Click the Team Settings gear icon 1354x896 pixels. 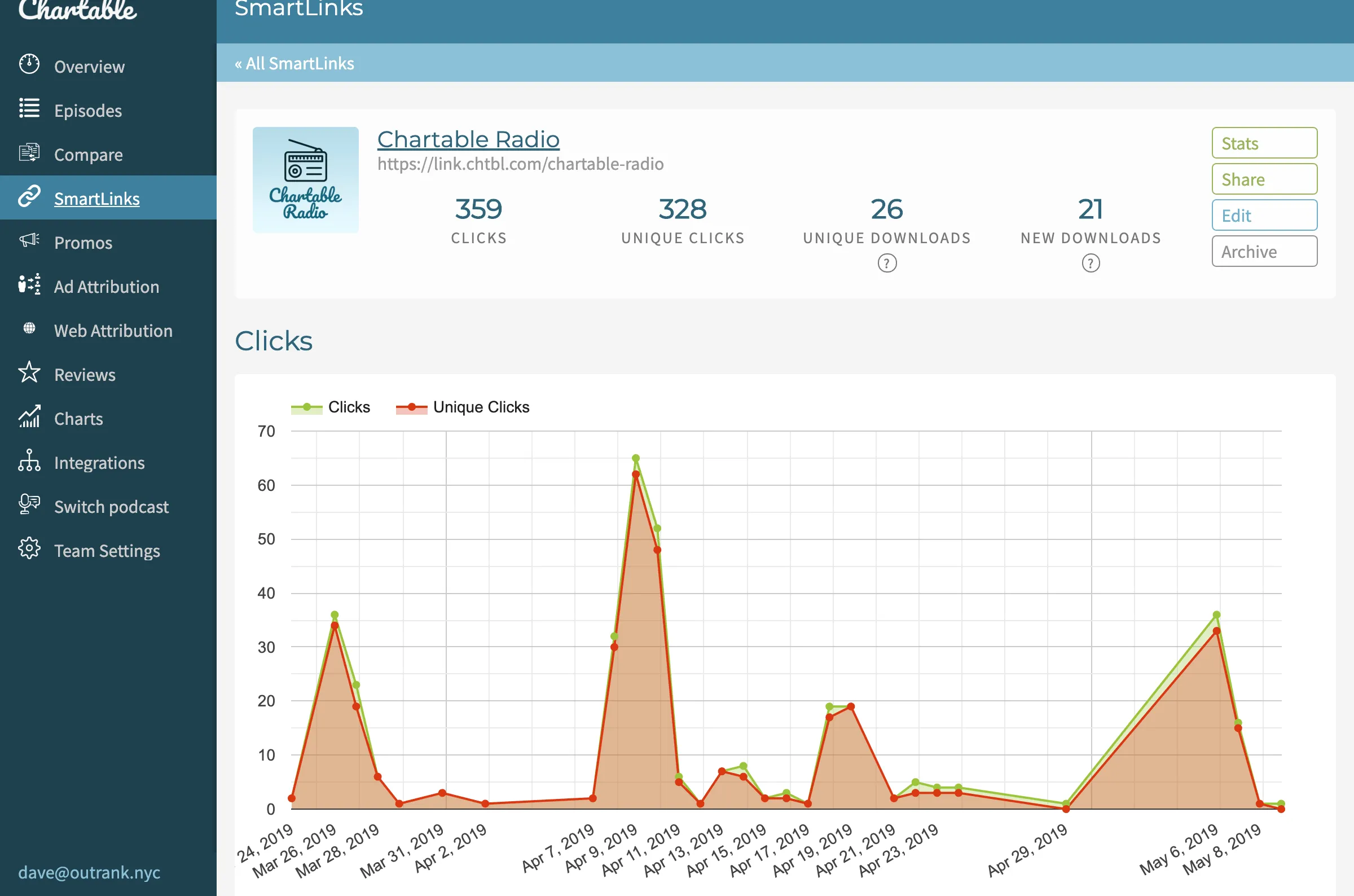click(x=29, y=548)
